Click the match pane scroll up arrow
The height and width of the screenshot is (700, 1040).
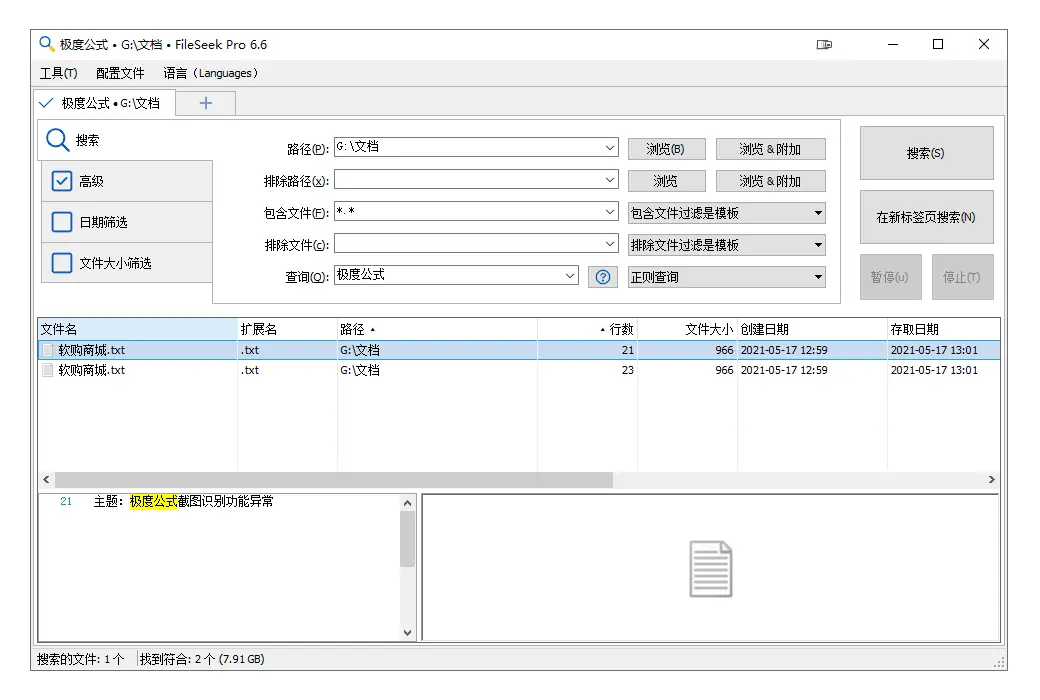(x=407, y=503)
